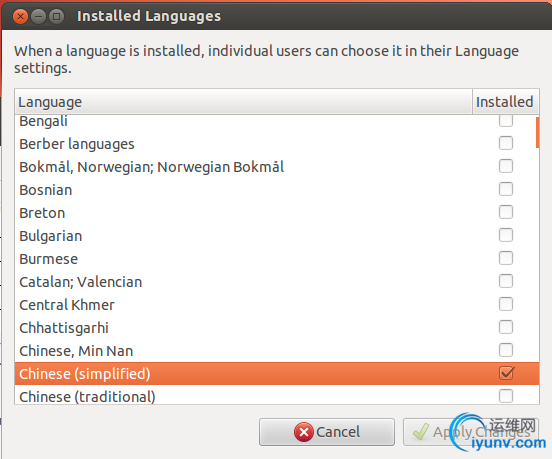Screen dimensions: 552x459
Task: Select the Chhattisgarhi language row
Action: [277, 328]
